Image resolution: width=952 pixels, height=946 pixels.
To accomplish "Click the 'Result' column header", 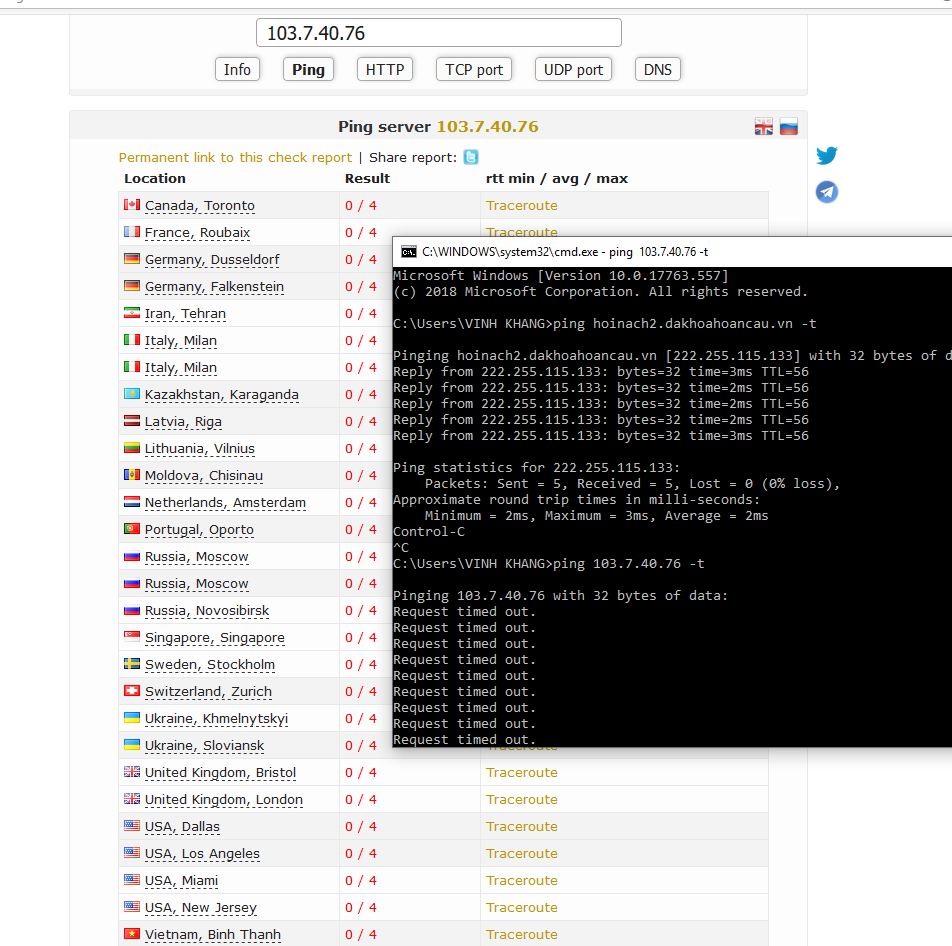I will click(x=367, y=179).
